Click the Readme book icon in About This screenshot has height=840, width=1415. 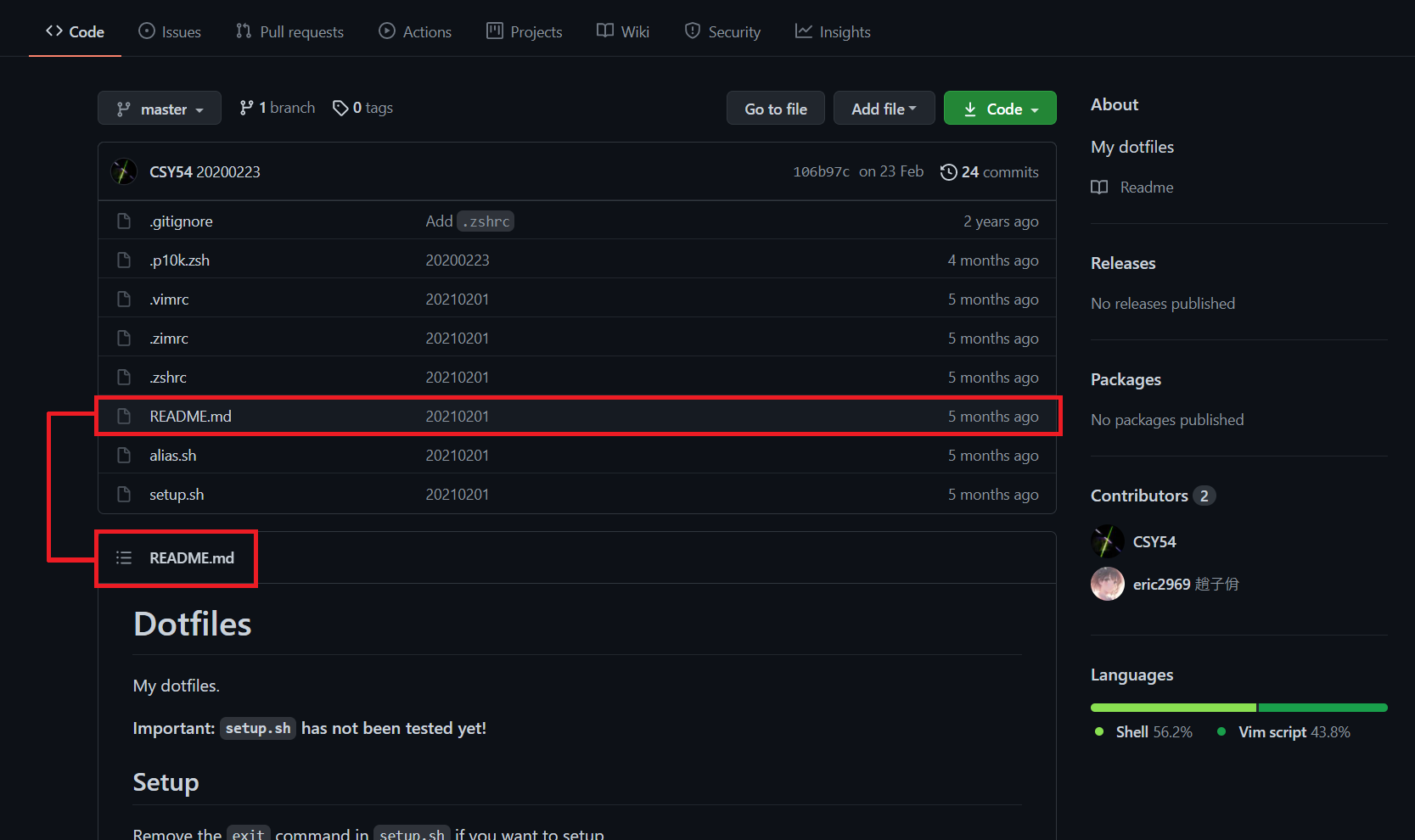(x=1099, y=188)
